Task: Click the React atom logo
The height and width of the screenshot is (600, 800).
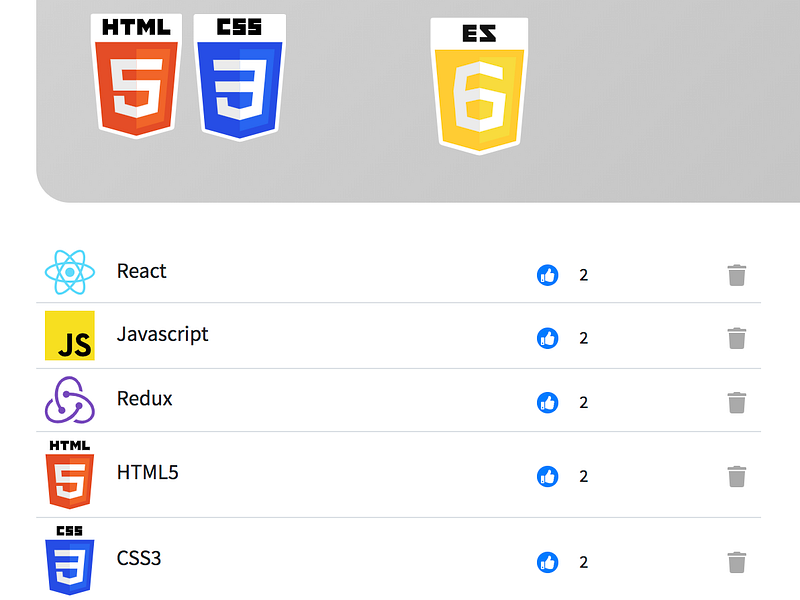Action: [69, 272]
